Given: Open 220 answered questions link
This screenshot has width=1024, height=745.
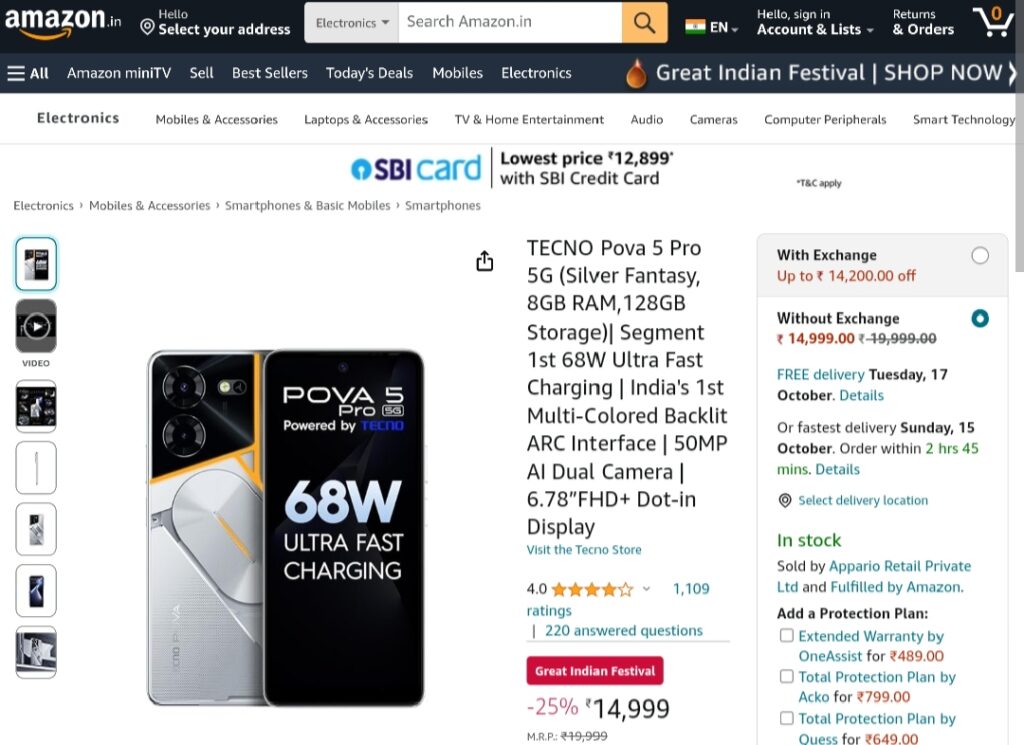Looking at the screenshot, I should (x=624, y=631).
